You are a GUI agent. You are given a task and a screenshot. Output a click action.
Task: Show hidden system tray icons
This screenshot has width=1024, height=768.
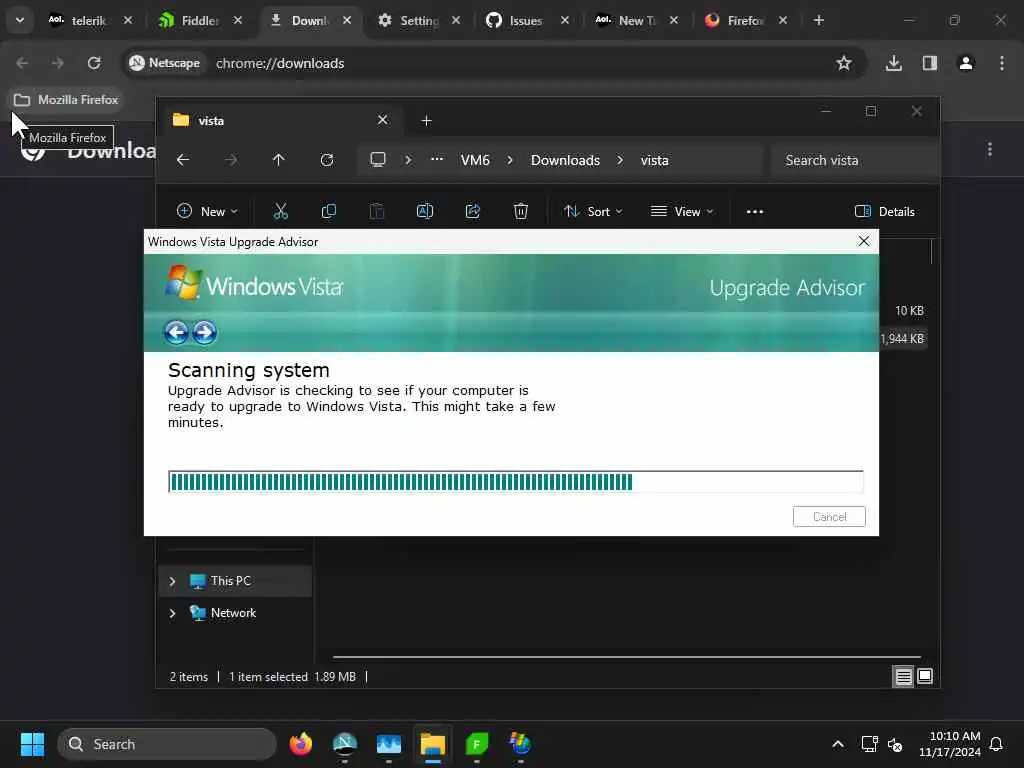coord(838,744)
